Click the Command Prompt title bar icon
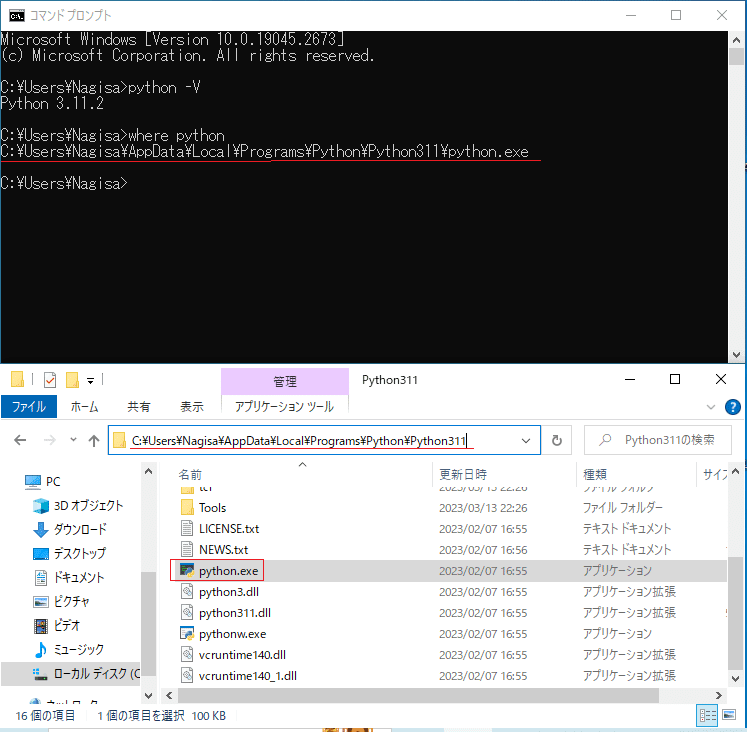This screenshot has width=747, height=732. click(17, 16)
